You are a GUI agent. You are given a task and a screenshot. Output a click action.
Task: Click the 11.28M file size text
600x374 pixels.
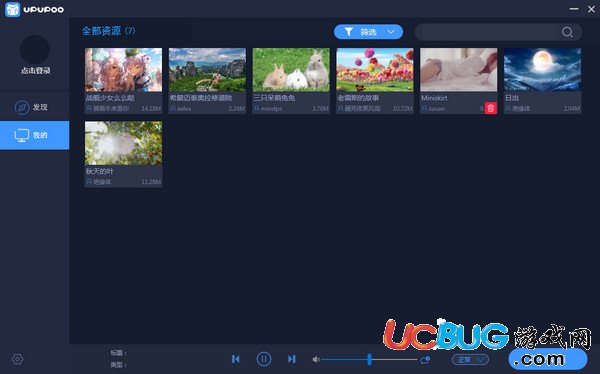tap(151, 182)
